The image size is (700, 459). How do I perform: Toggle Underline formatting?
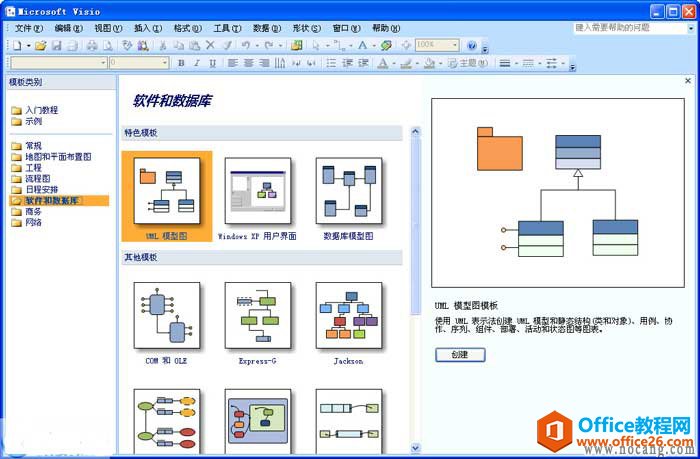[212, 63]
